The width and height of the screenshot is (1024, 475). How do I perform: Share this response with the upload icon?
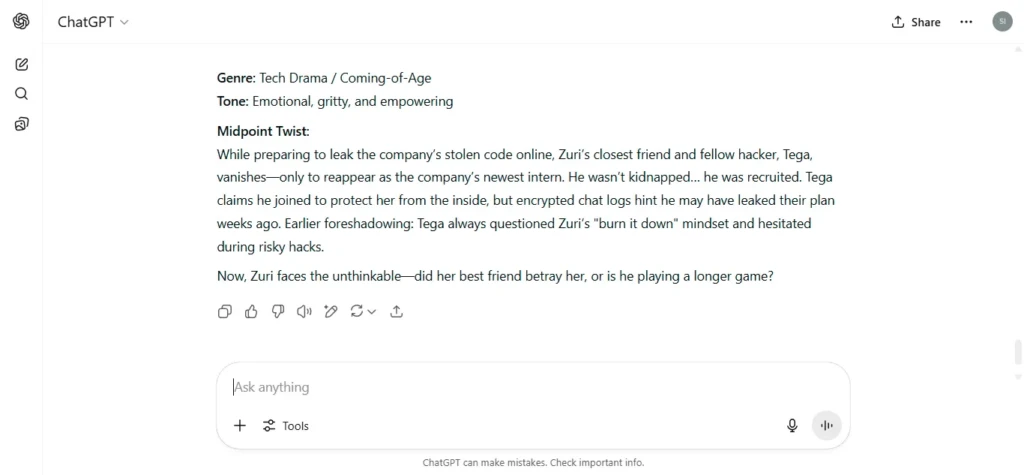coord(396,312)
